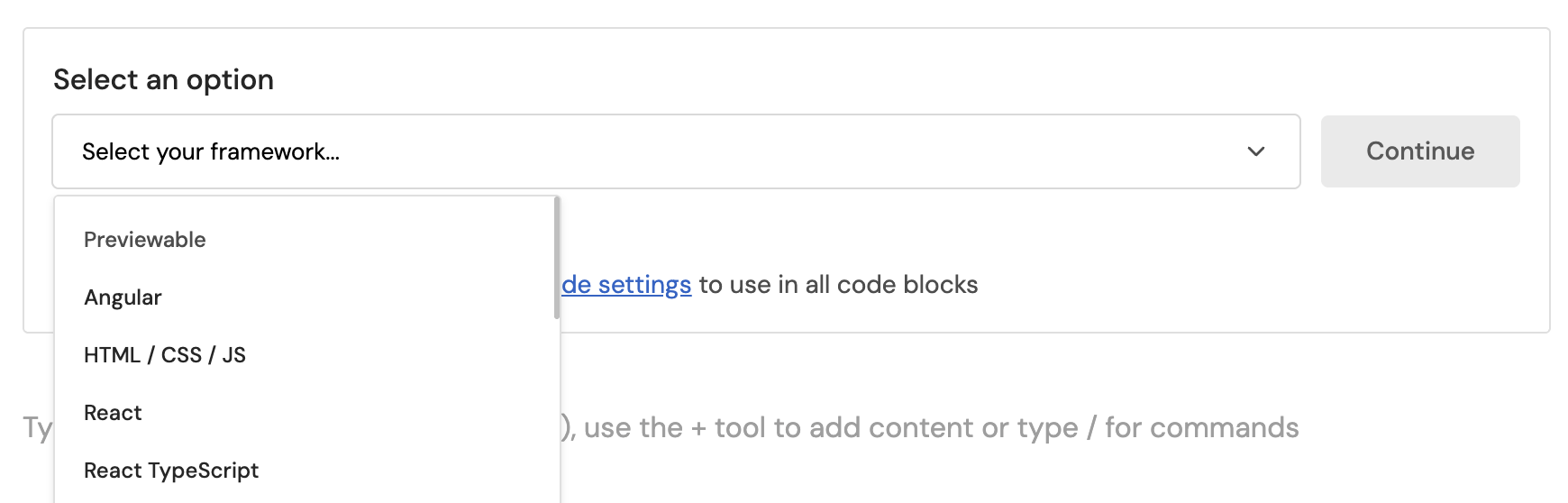Viewport: 1568px width, 503px height.
Task: Select the React TypeScript framework option
Action: click(x=171, y=471)
